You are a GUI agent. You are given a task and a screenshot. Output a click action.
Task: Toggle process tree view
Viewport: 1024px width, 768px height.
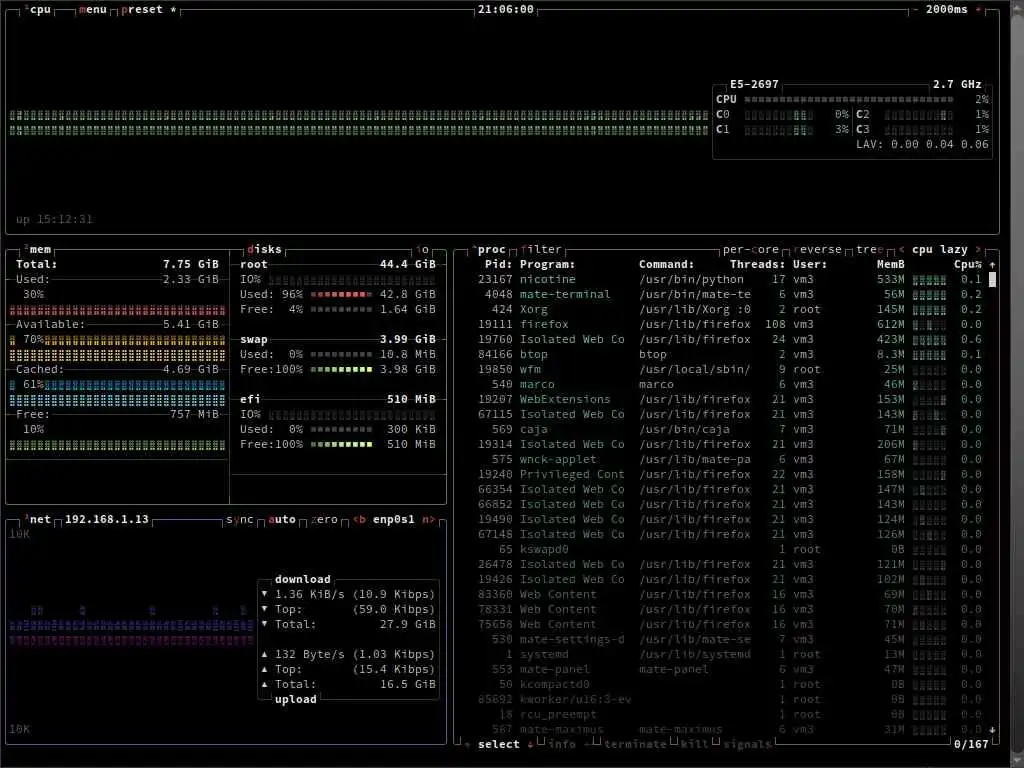869,249
